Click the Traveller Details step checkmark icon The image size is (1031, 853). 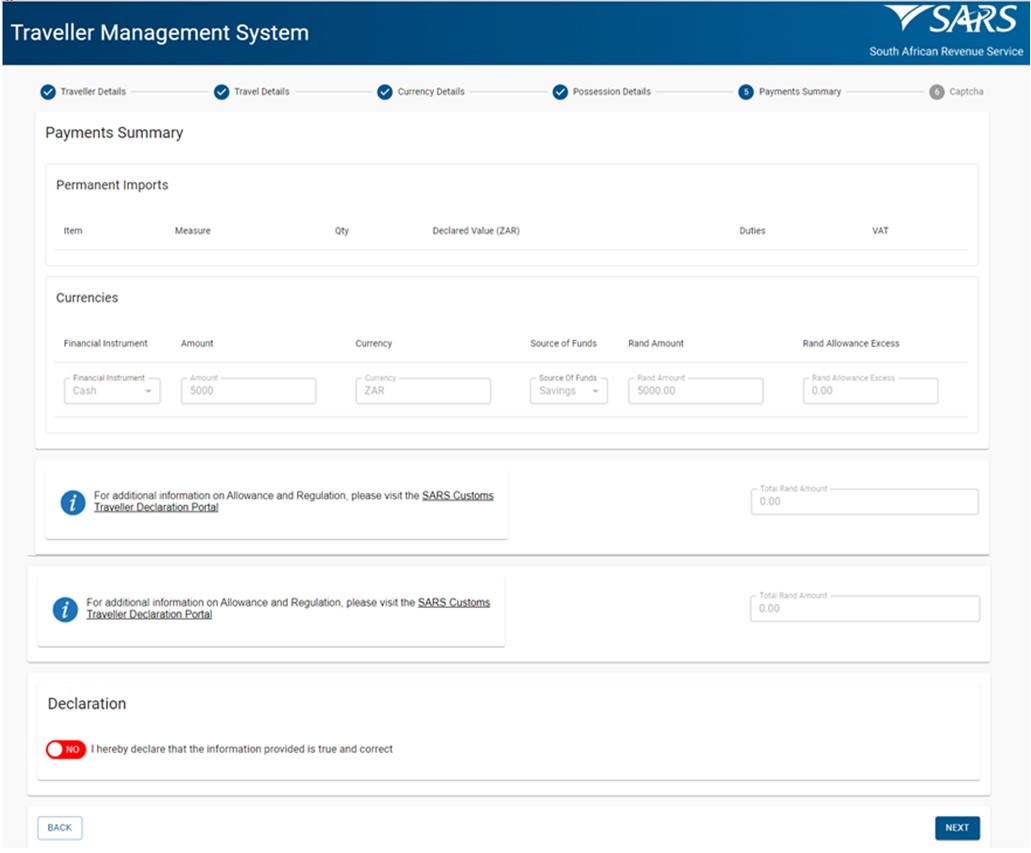48,92
